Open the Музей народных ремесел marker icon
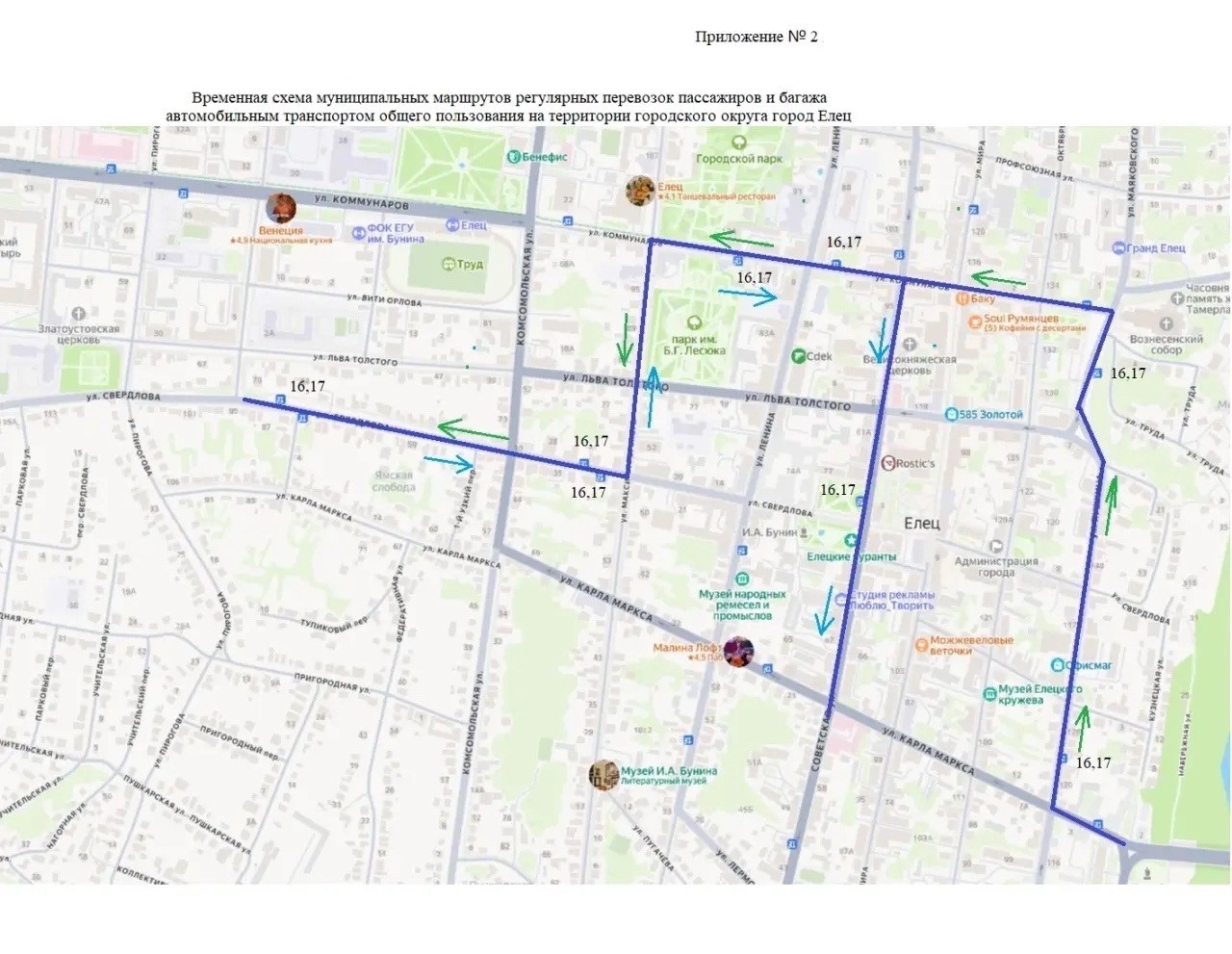The image size is (1232, 954). 741,579
